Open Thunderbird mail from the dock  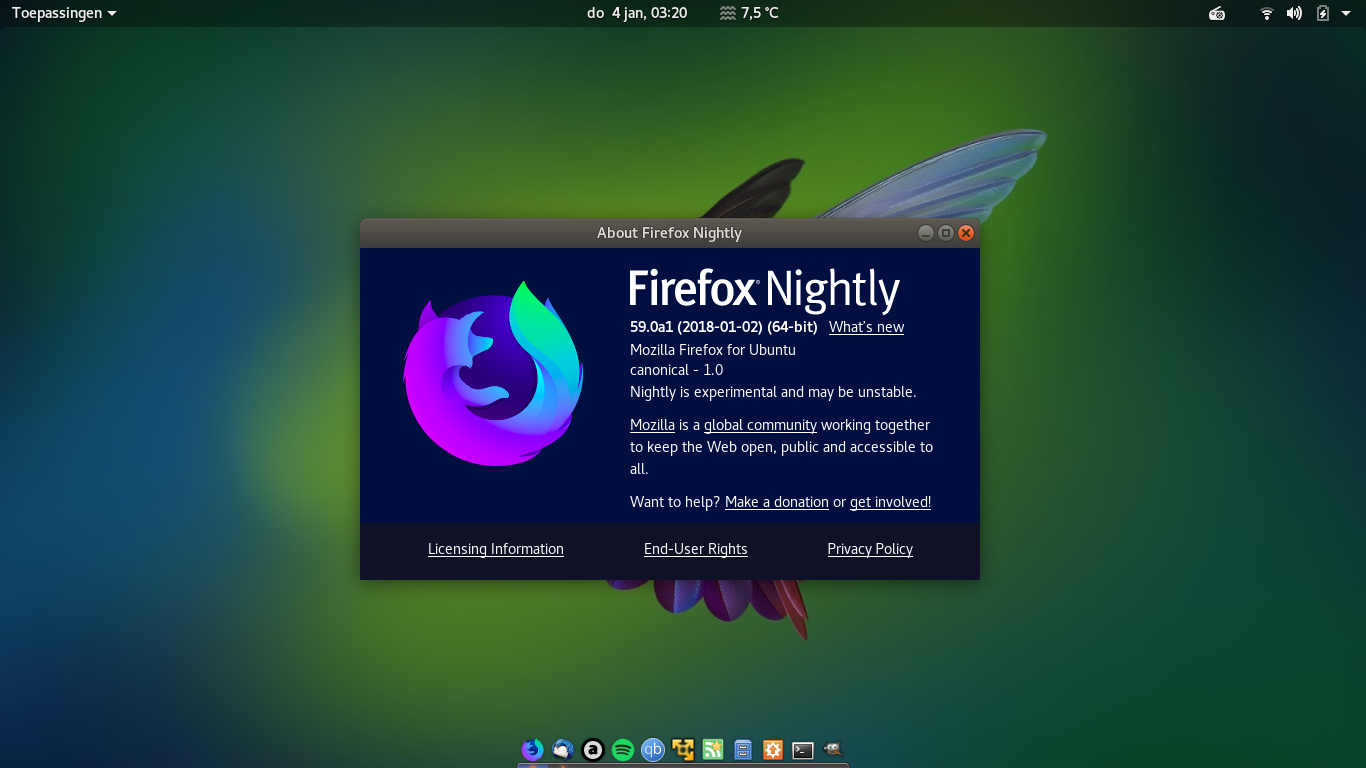point(563,749)
